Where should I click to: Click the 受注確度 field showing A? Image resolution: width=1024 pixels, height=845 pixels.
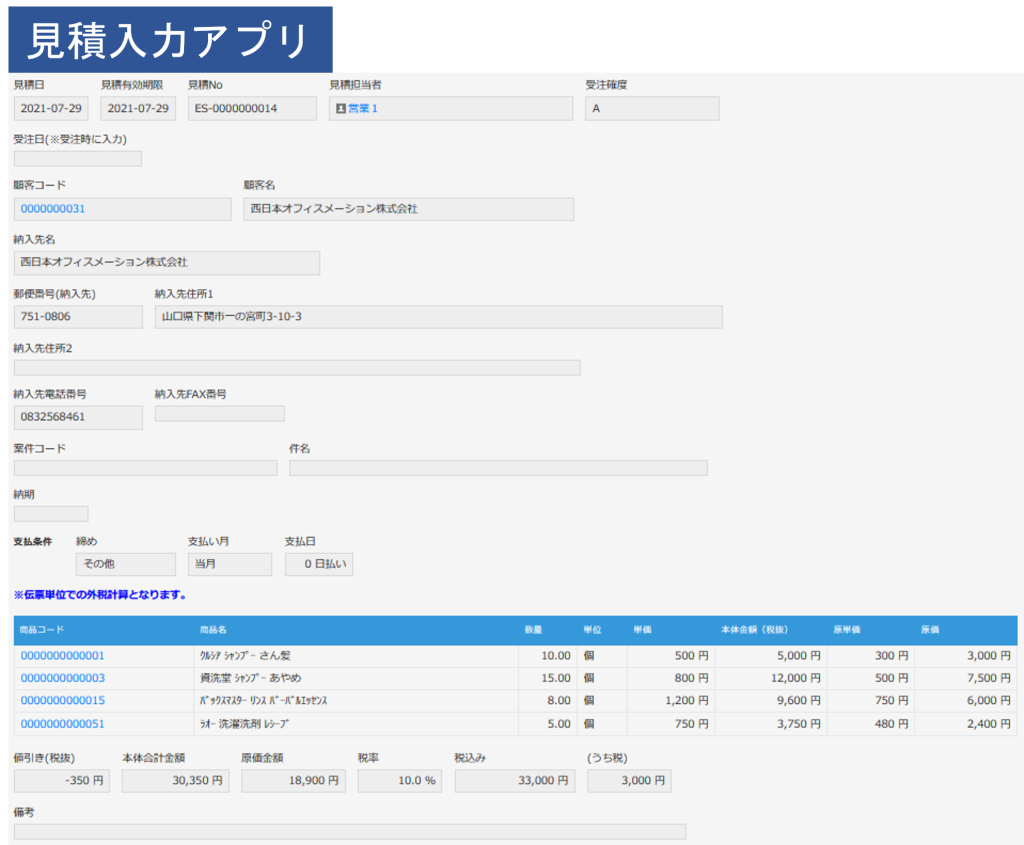point(652,108)
